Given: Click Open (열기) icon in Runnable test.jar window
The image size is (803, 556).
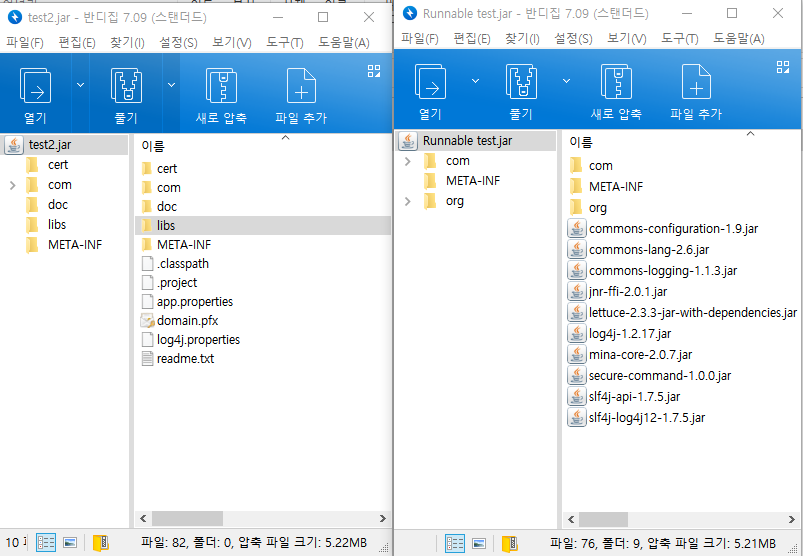Looking at the screenshot, I should pos(430,81).
